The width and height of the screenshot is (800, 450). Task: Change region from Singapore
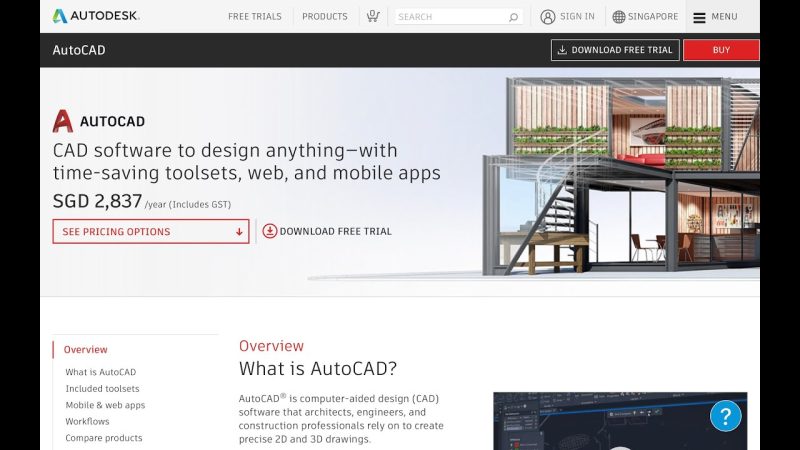tap(653, 16)
